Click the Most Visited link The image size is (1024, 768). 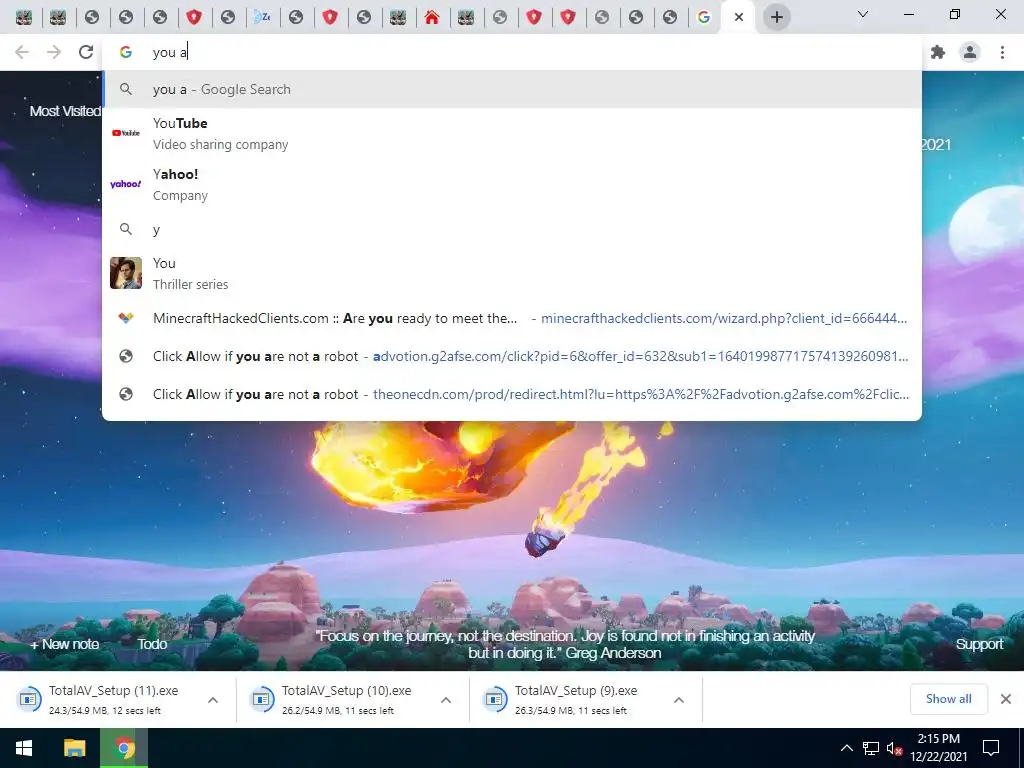(x=65, y=111)
